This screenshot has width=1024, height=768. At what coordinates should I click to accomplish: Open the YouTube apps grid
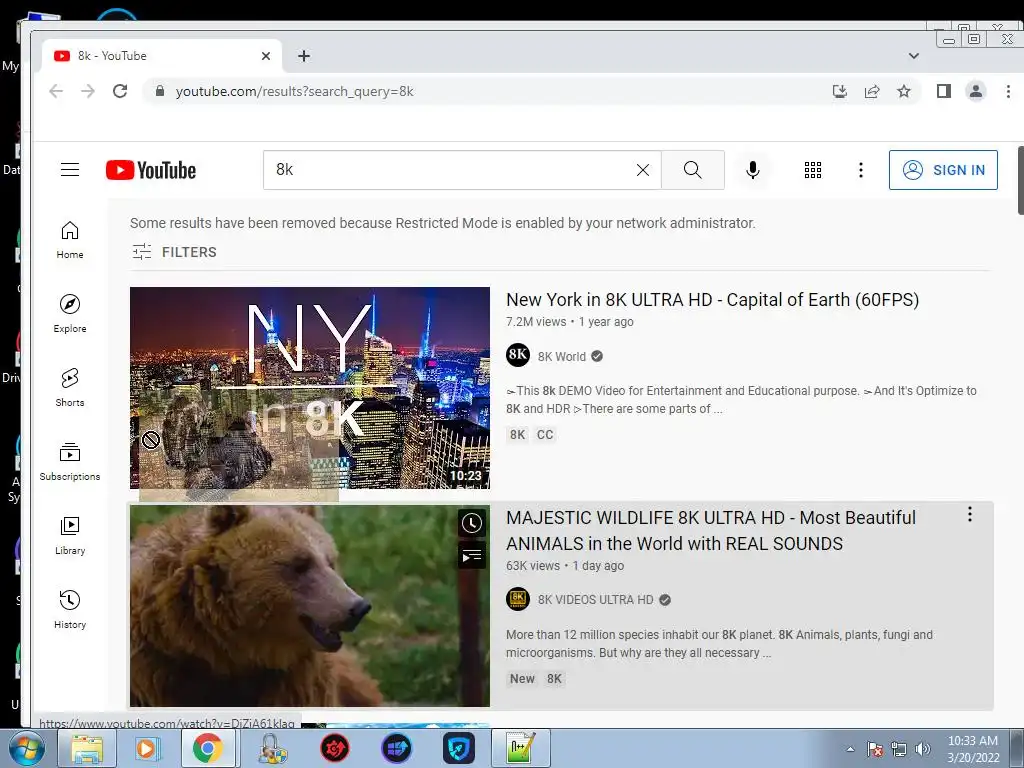pyautogui.click(x=812, y=170)
